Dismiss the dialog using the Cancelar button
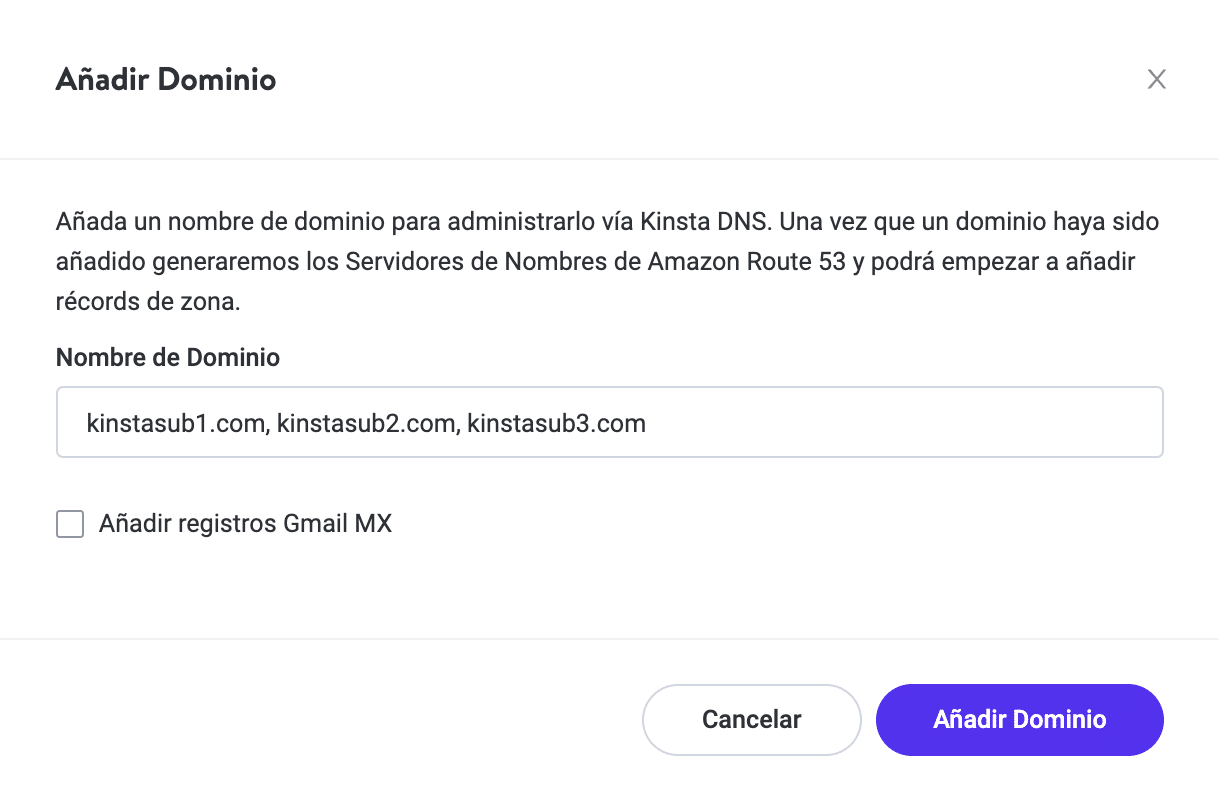The image size is (1218, 796). tap(751, 719)
